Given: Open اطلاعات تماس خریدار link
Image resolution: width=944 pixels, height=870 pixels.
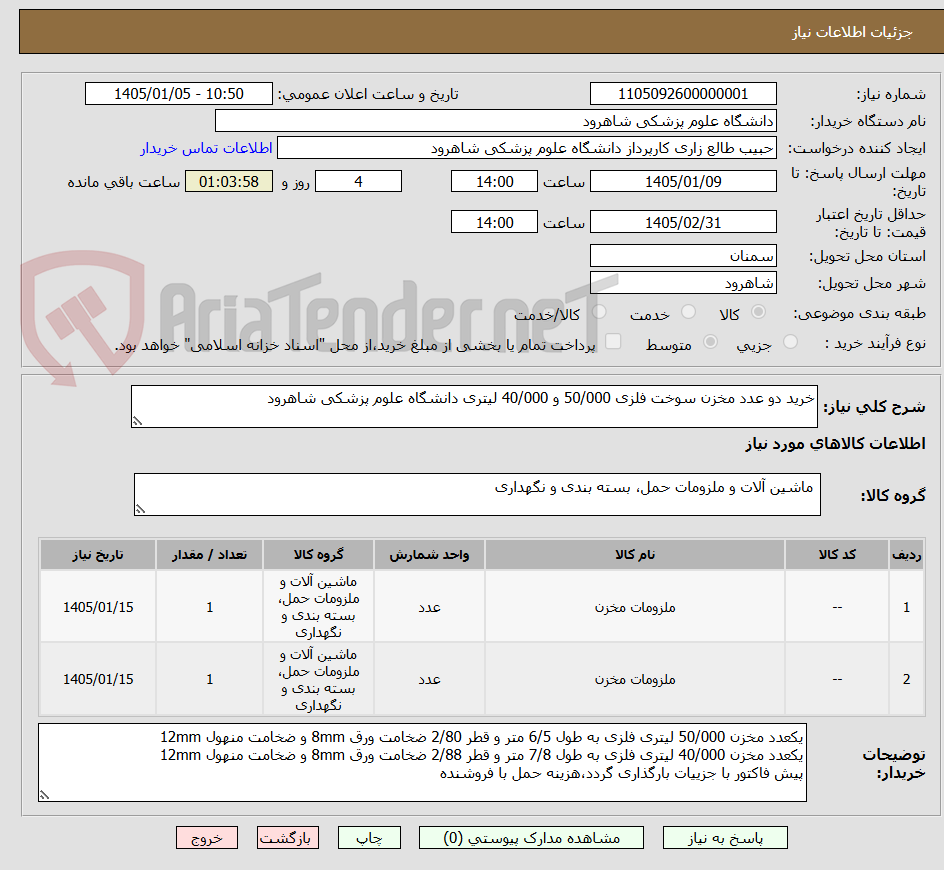Looking at the screenshot, I should pos(206,148).
